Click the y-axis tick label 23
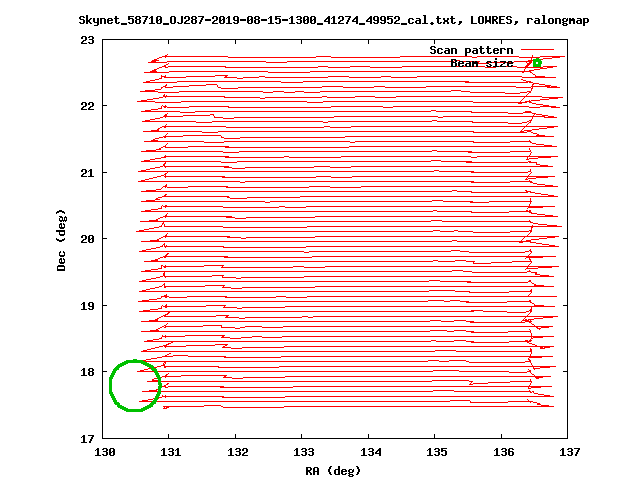 87,40
